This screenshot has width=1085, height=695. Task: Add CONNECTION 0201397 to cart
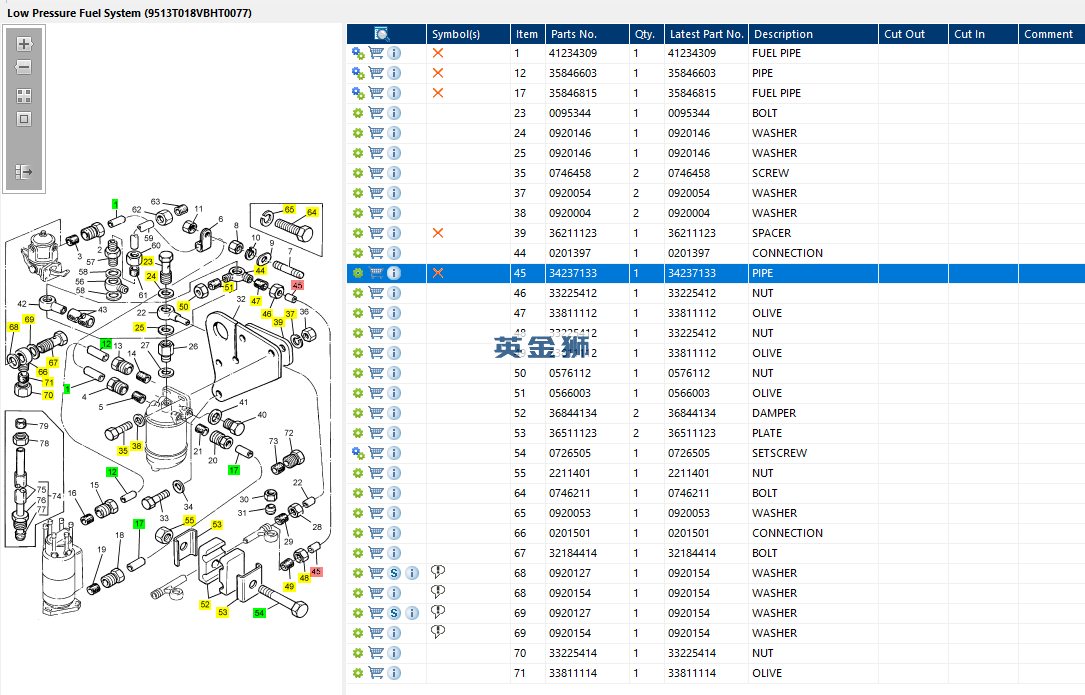click(x=376, y=253)
